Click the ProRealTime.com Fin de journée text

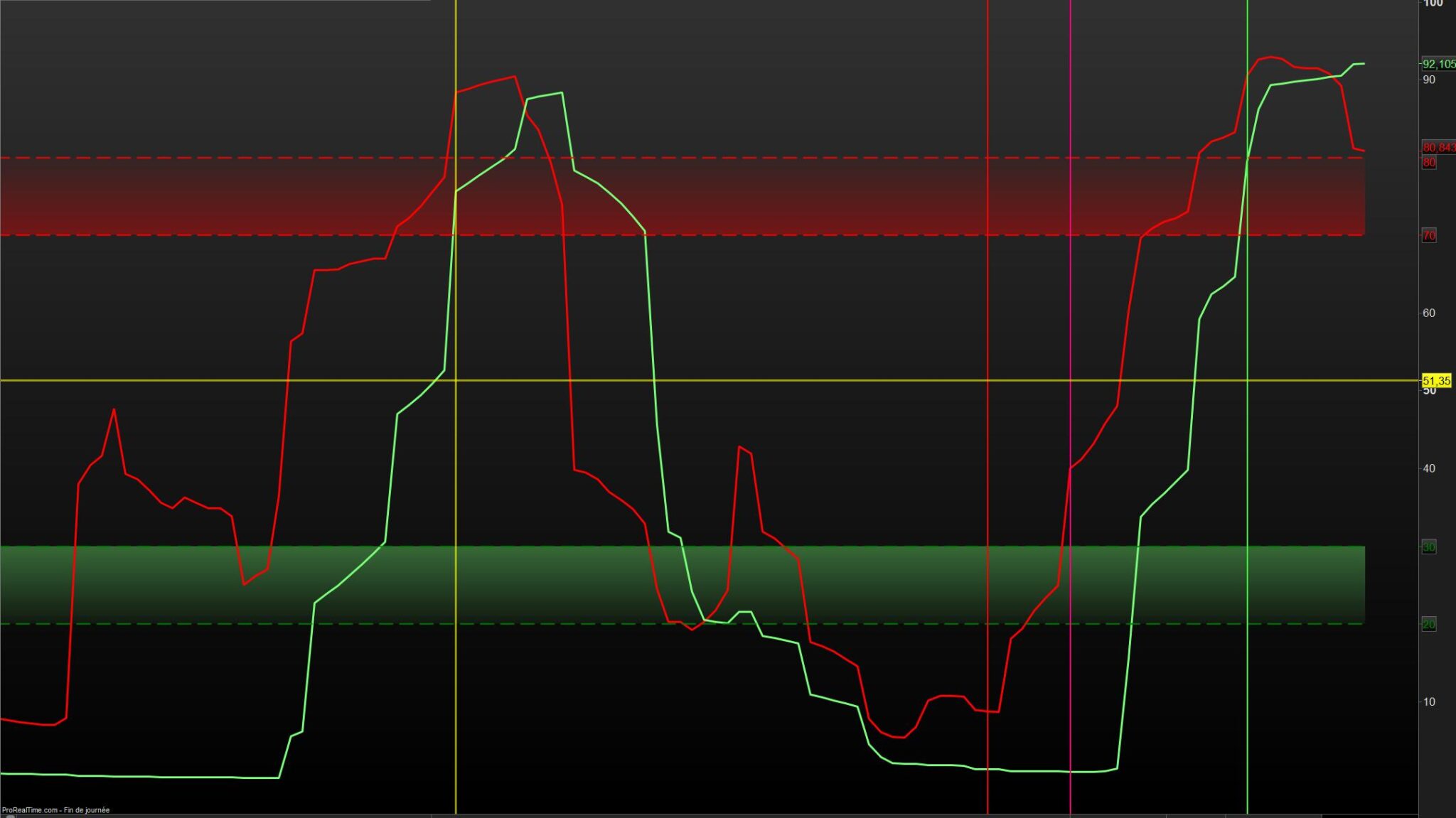pos(55,809)
